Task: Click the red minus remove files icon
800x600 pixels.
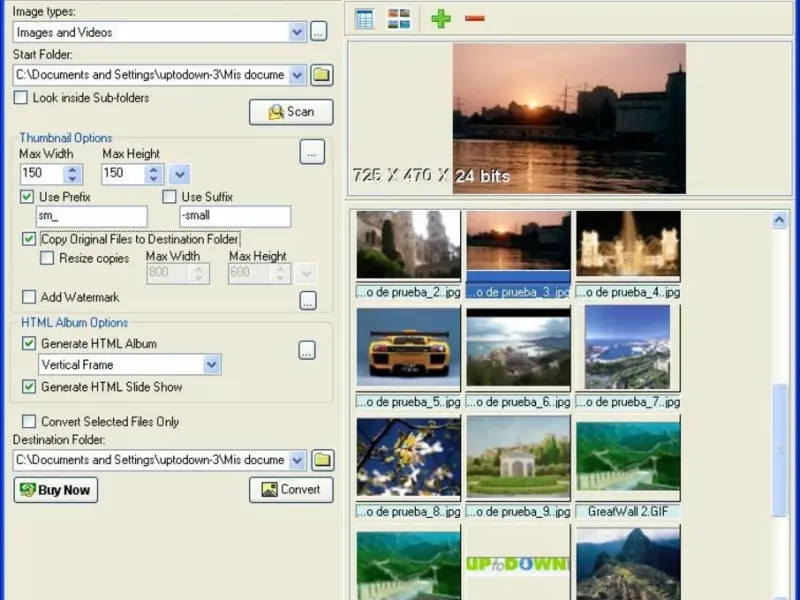Action: click(475, 19)
